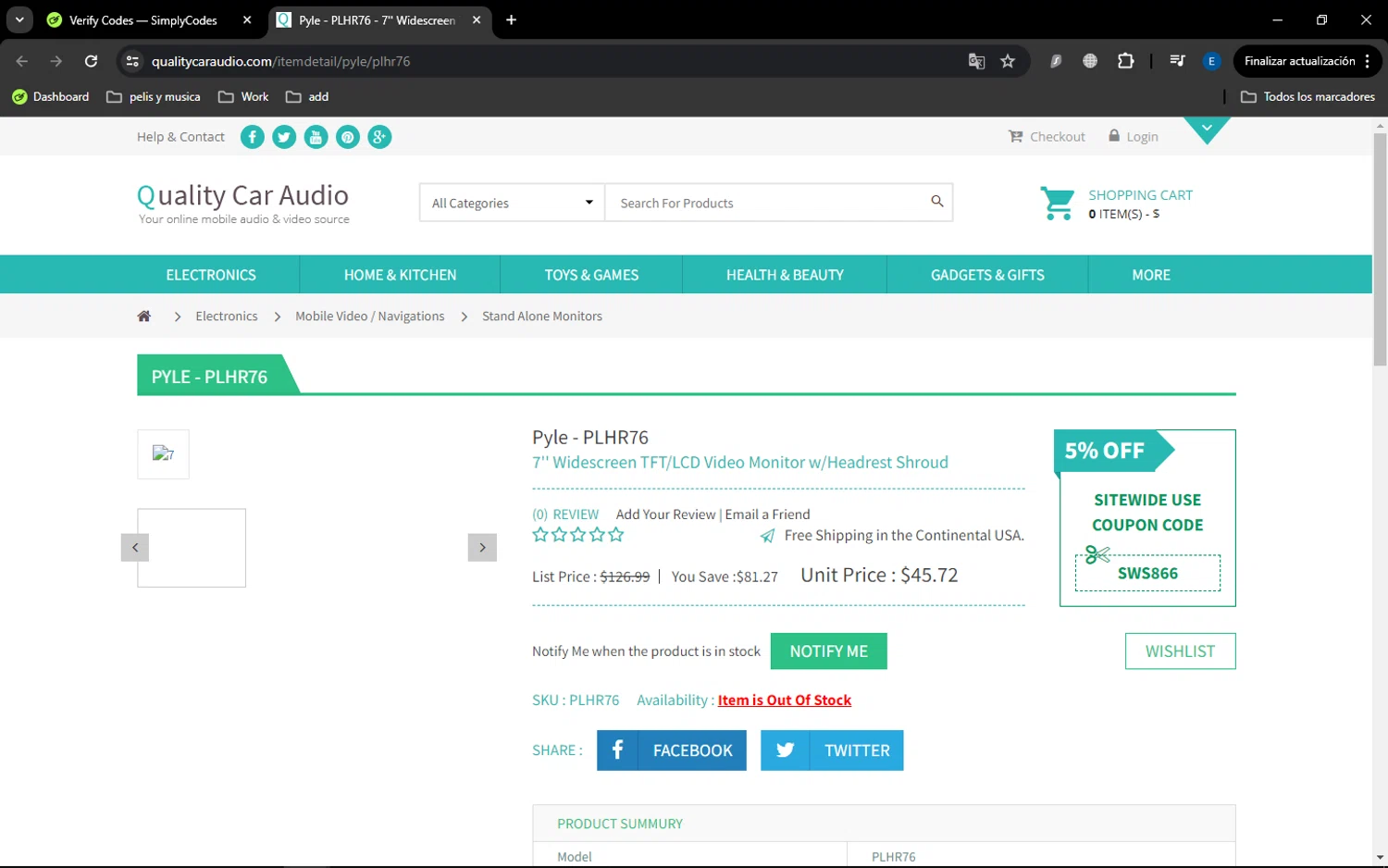Open the translate page icon in address bar
Image resolution: width=1388 pixels, height=868 pixels.
click(x=976, y=61)
